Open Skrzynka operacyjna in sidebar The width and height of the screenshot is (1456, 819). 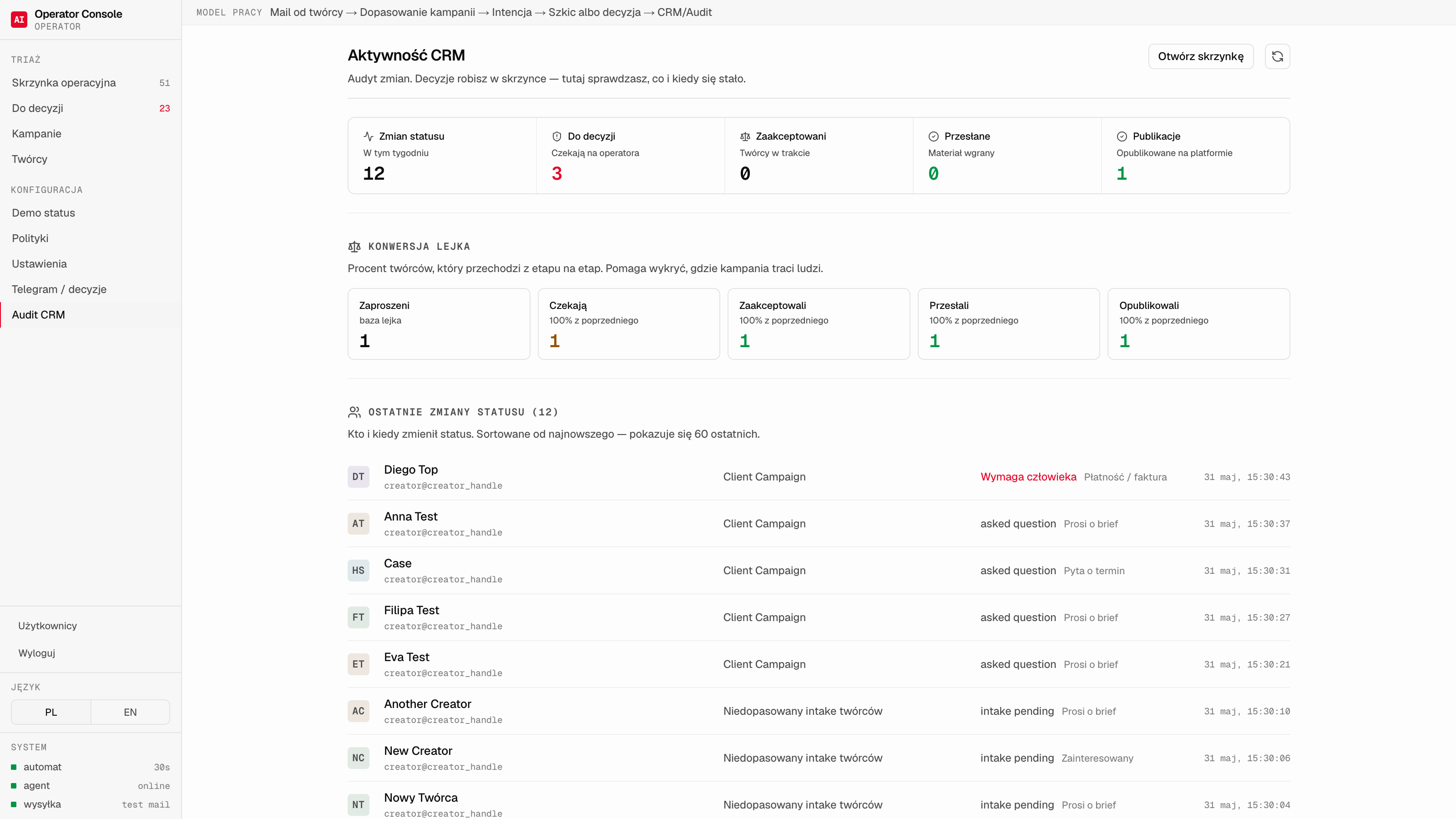tap(91, 82)
